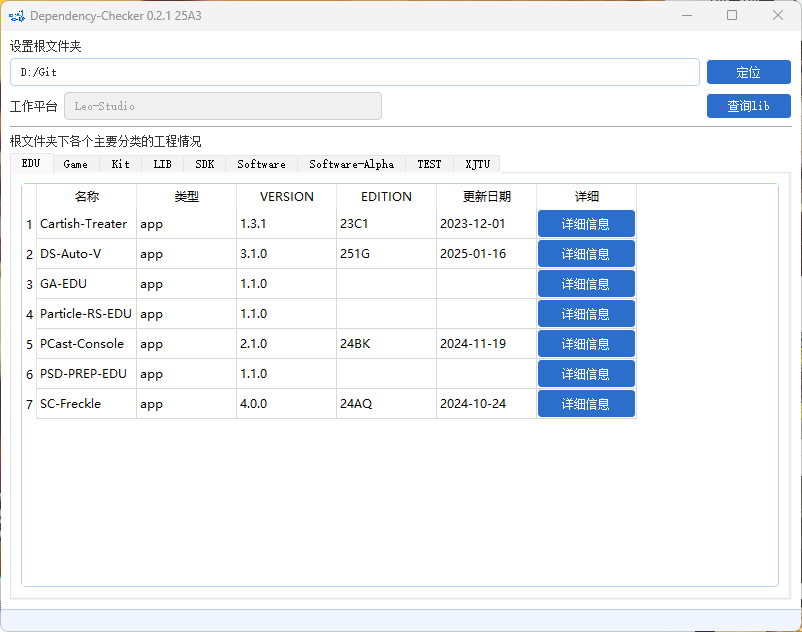The image size is (802, 632).
Task: Open 详细信息 for Cartish-Treater
Action: click(x=586, y=224)
